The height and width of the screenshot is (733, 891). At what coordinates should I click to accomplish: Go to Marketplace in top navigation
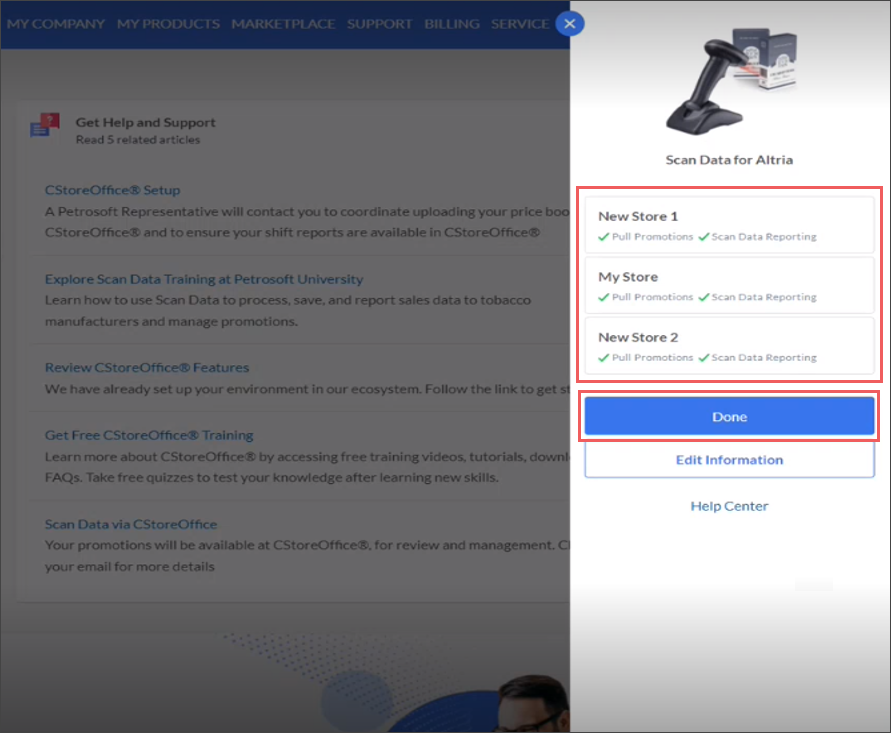click(283, 24)
